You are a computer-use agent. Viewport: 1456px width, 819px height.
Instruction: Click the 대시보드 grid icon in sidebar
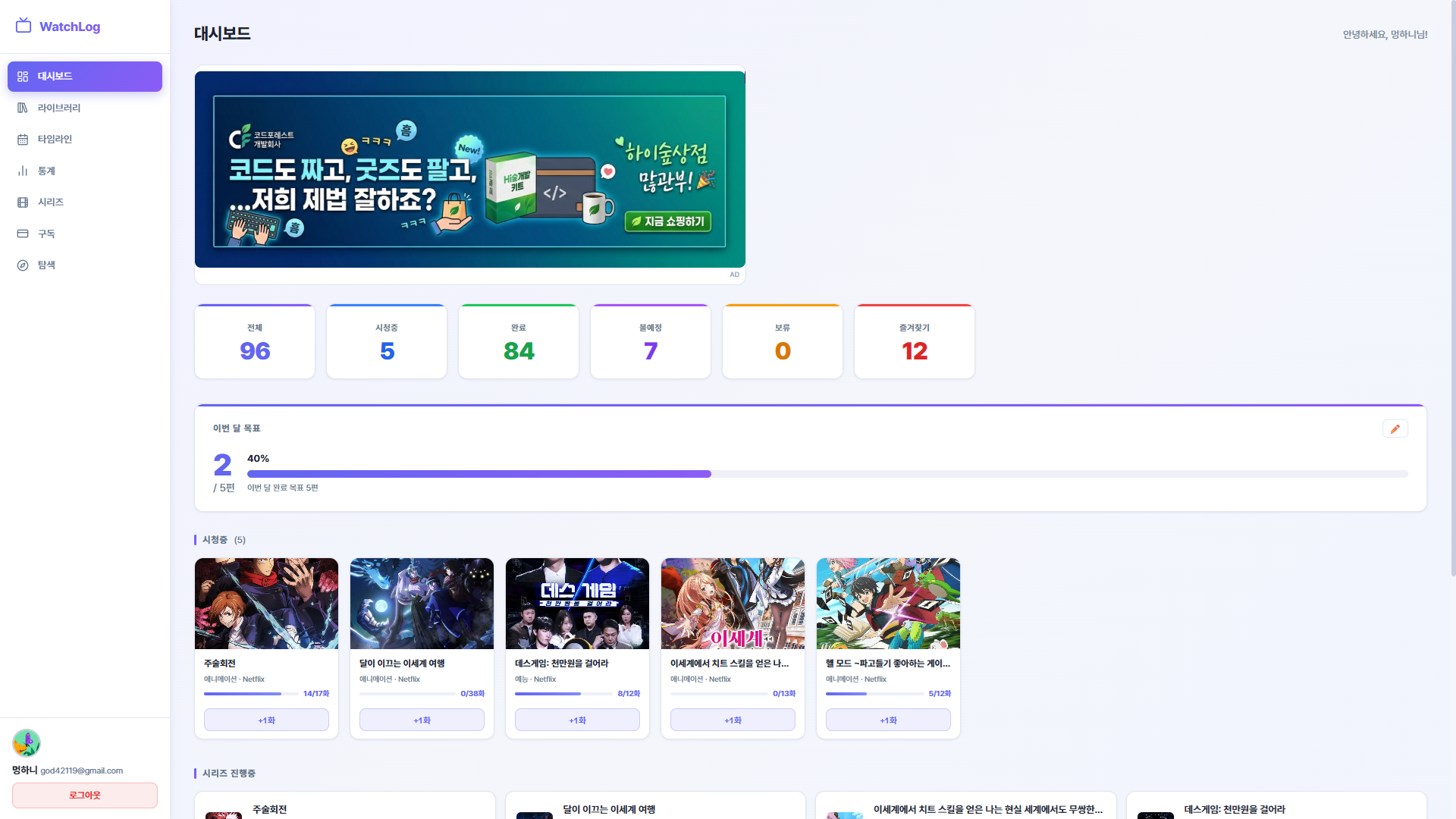pyautogui.click(x=23, y=77)
